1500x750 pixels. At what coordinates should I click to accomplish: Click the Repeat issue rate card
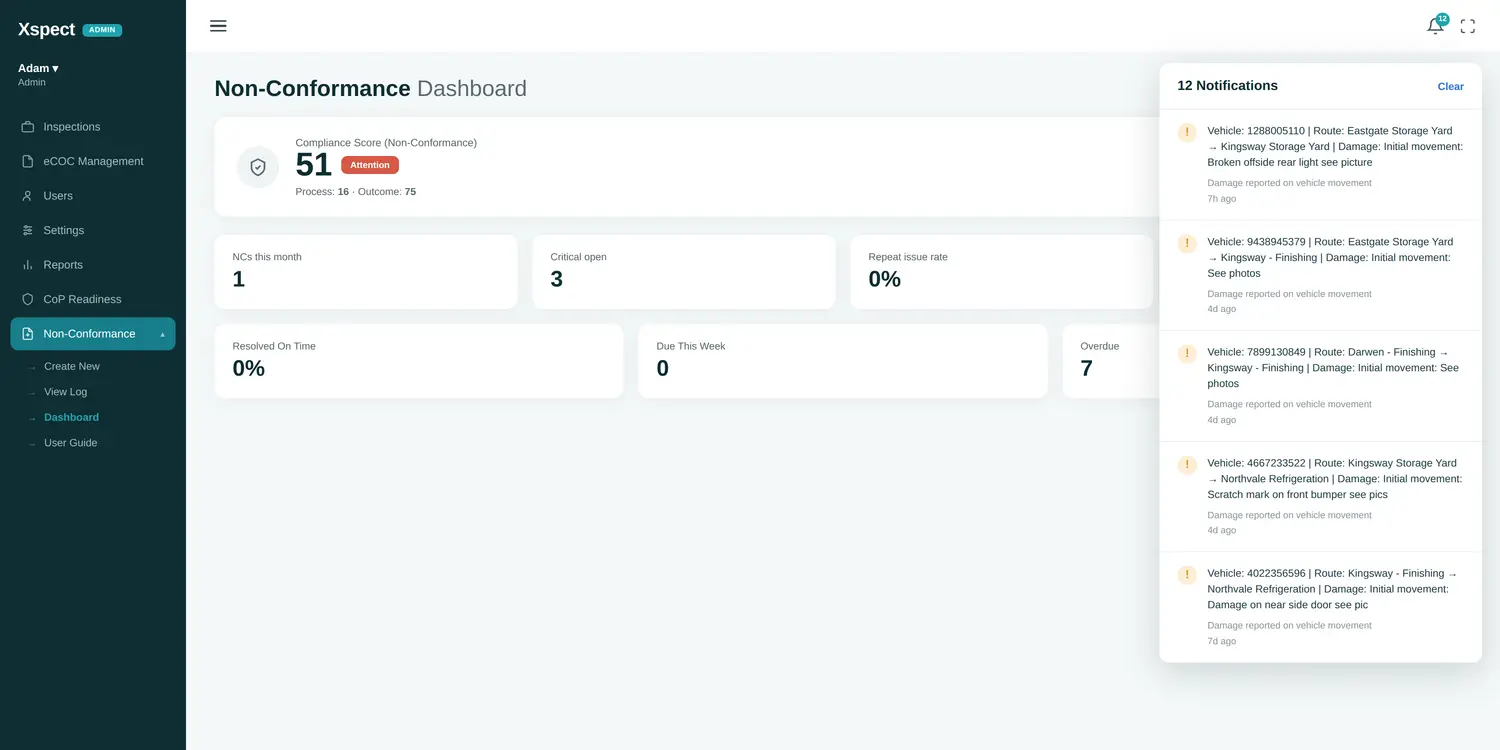pos(1002,272)
